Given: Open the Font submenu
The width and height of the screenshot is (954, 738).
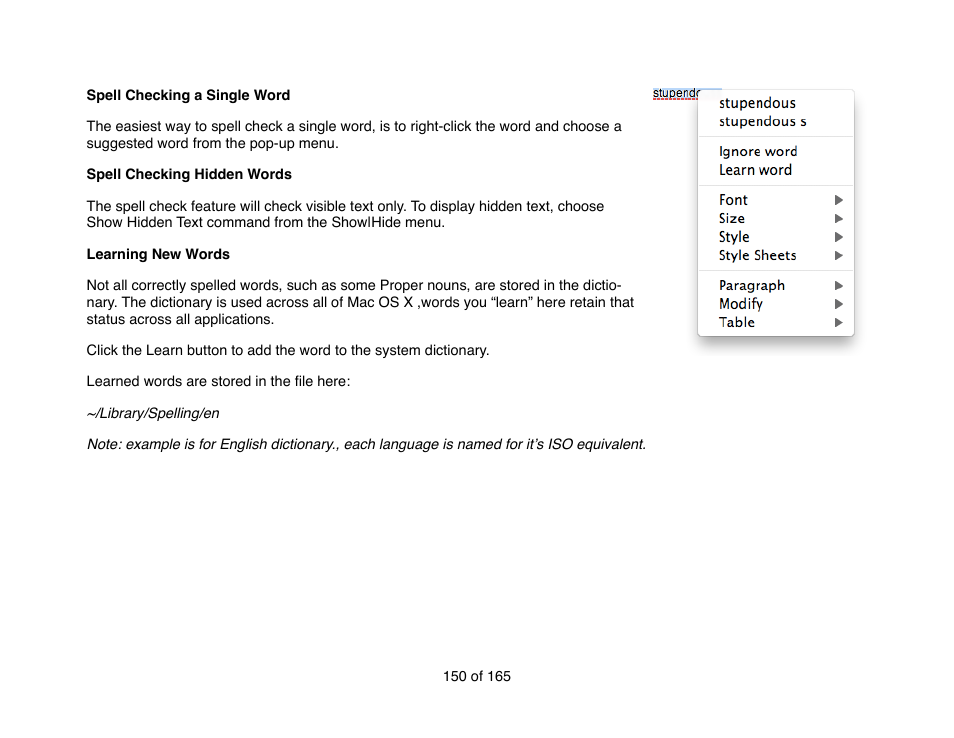Looking at the screenshot, I should pos(776,200).
